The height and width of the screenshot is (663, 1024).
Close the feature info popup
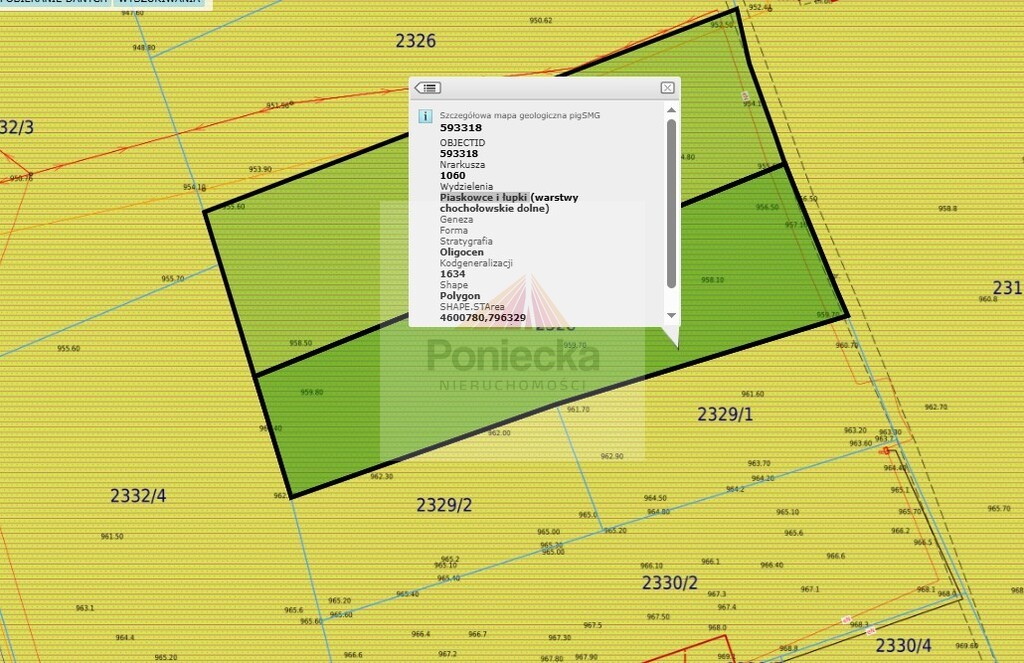[667, 88]
